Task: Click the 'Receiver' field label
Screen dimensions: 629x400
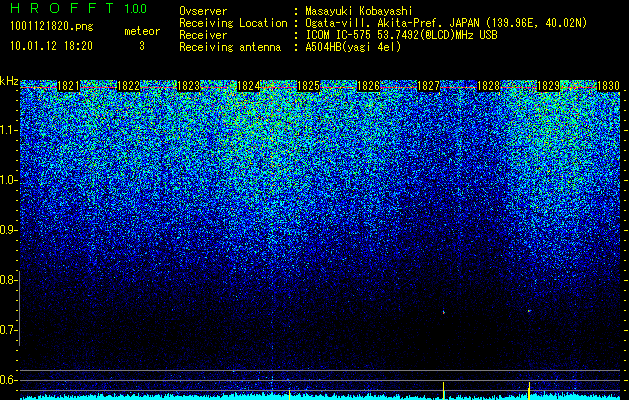Action: (x=203, y=35)
